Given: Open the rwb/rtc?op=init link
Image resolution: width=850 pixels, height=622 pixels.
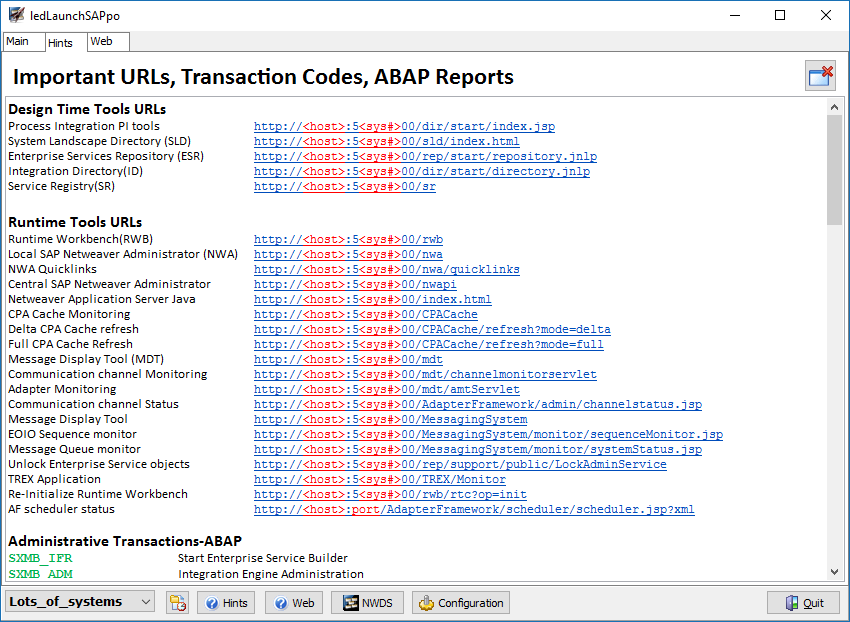Looking at the screenshot, I should coord(390,495).
